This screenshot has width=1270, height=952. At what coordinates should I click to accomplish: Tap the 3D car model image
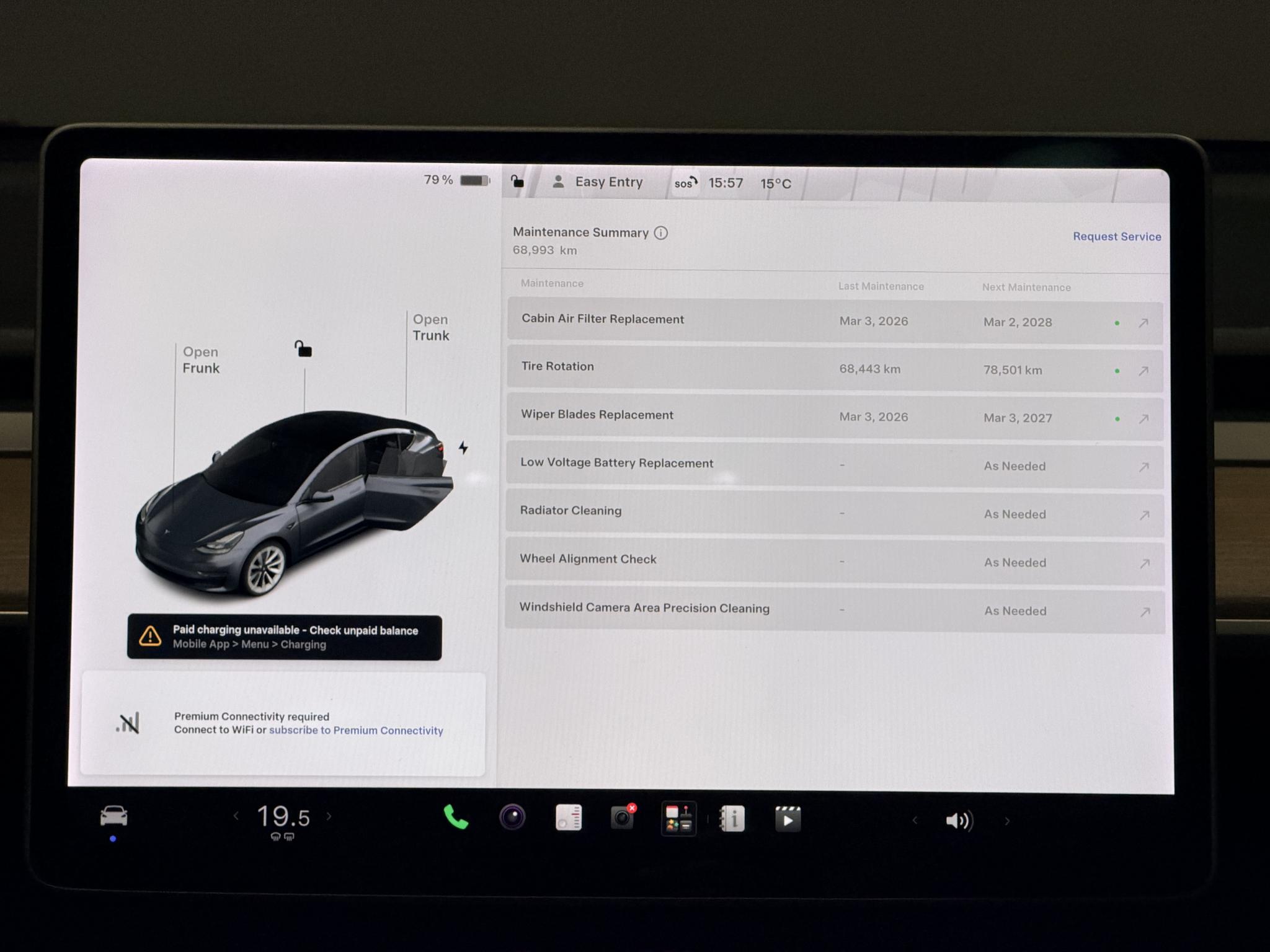pos(294,503)
